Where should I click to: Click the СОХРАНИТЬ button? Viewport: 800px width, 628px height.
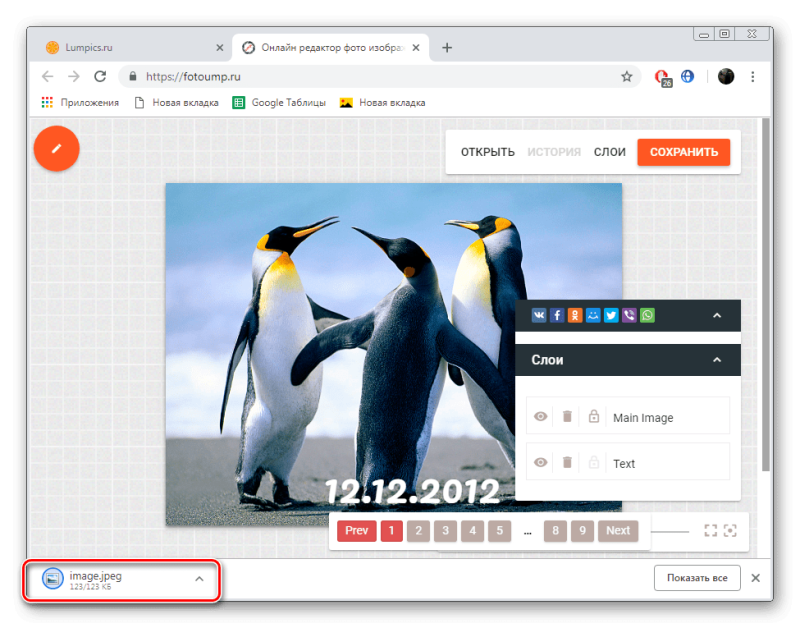(684, 152)
